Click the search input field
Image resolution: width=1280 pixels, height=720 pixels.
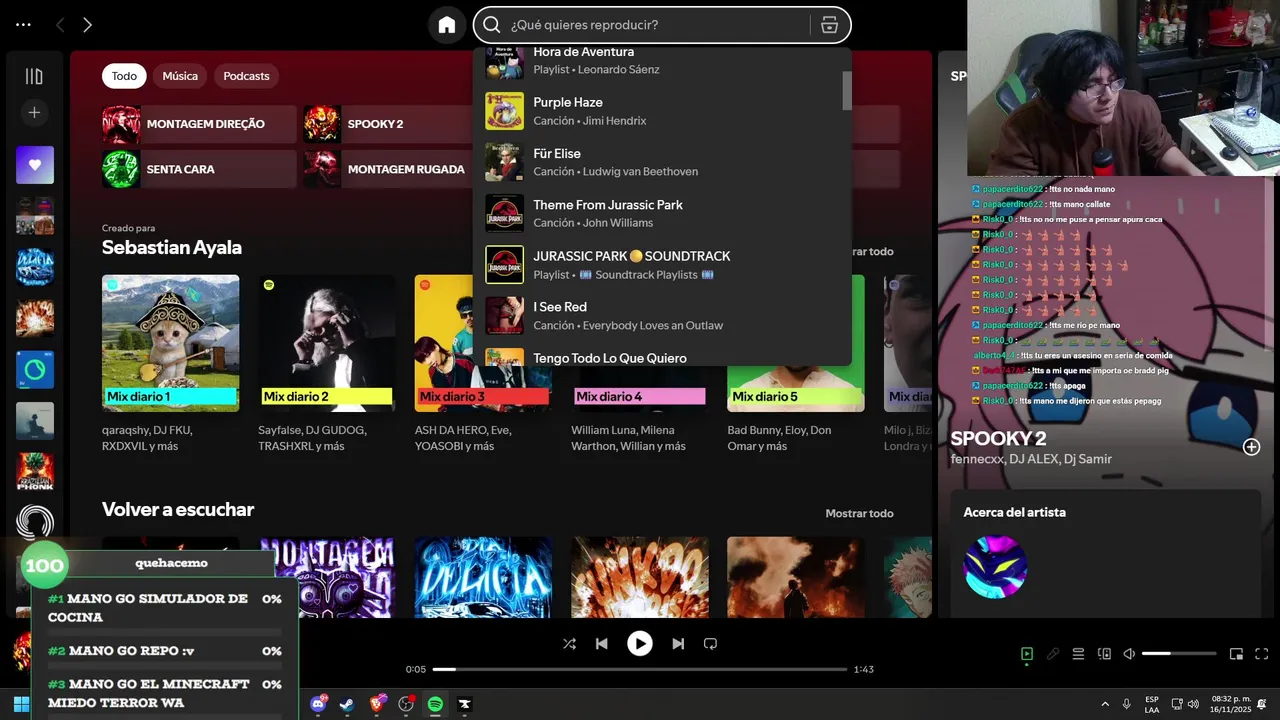tap(655, 25)
